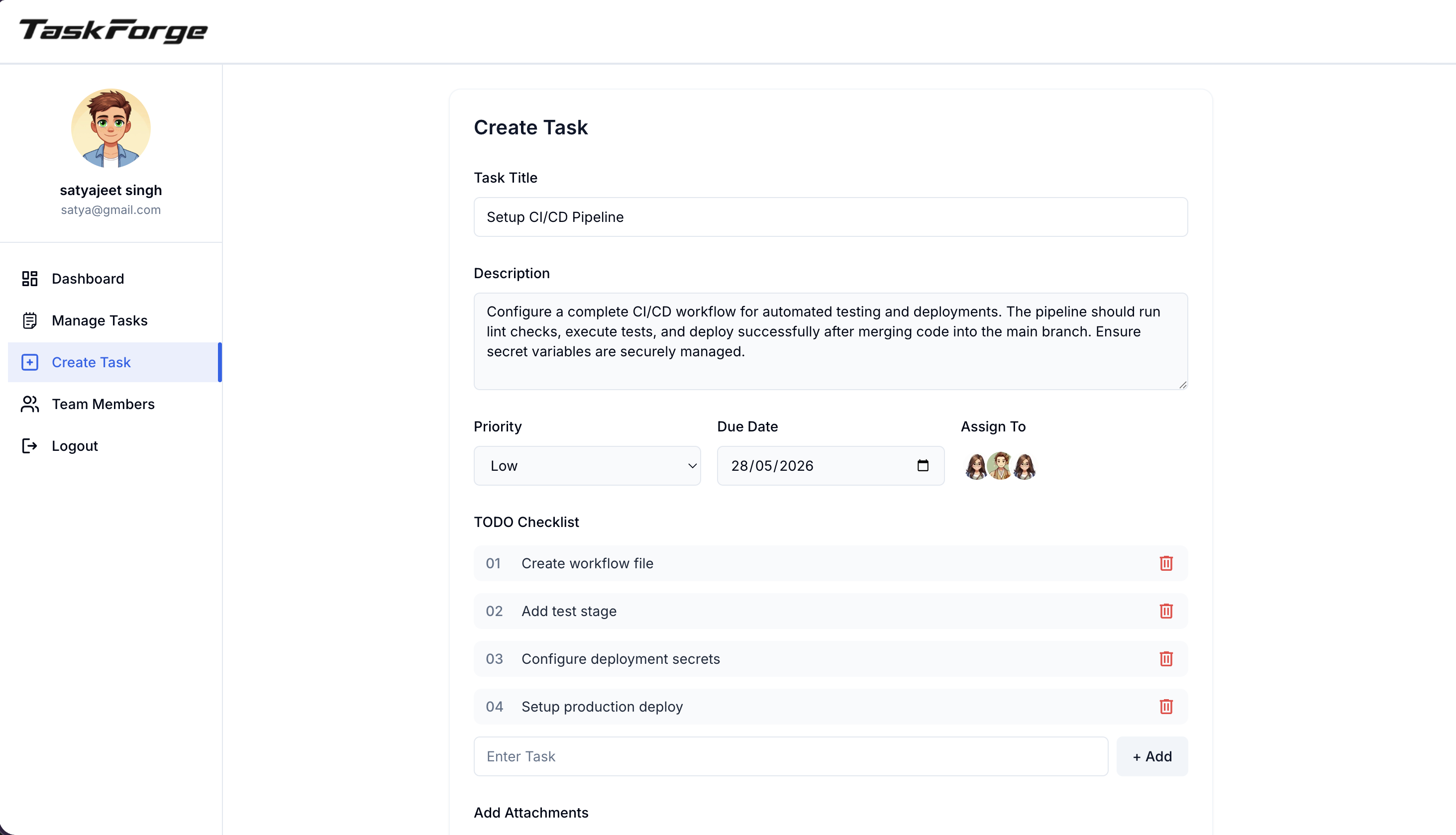Viewport: 1456px width, 835px height.
Task: Grab the Description textarea resize handle
Action: click(x=1182, y=385)
